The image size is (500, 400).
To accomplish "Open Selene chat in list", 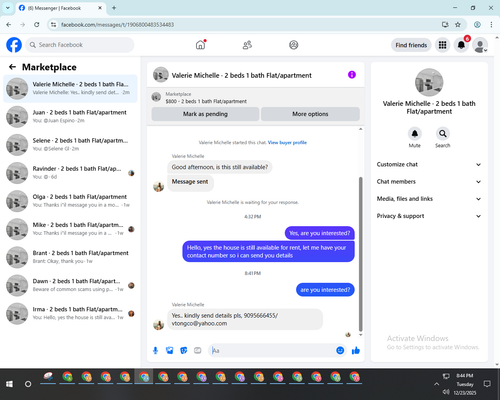I will (70, 145).
